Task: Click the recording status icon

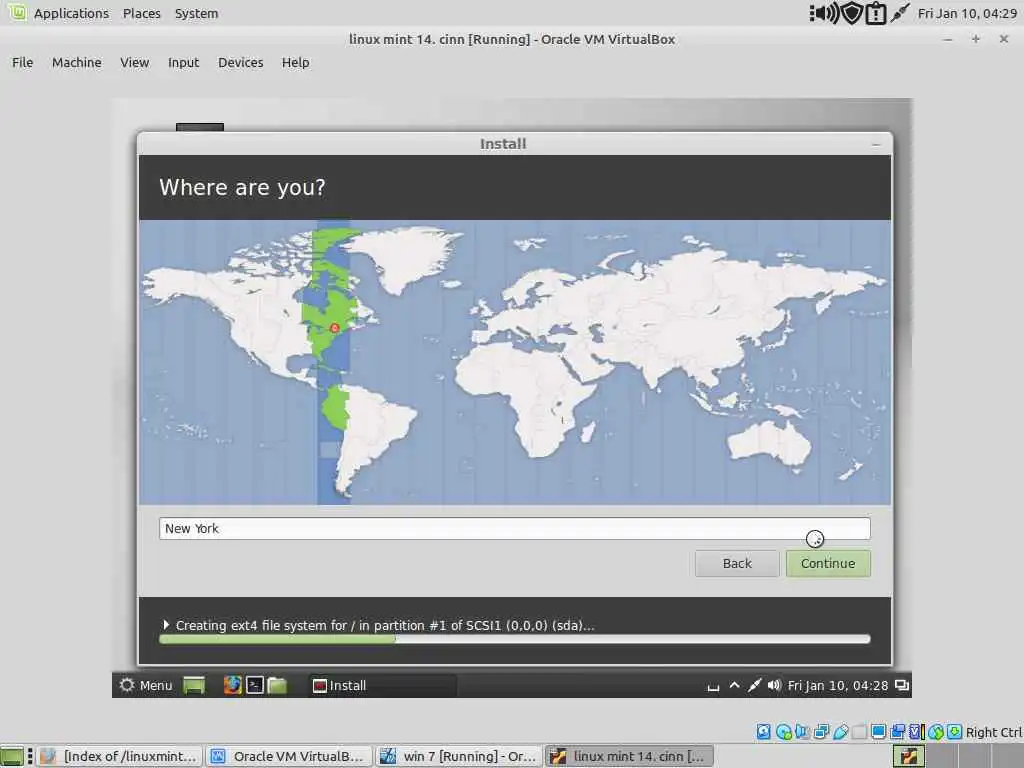Action: point(898,731)
